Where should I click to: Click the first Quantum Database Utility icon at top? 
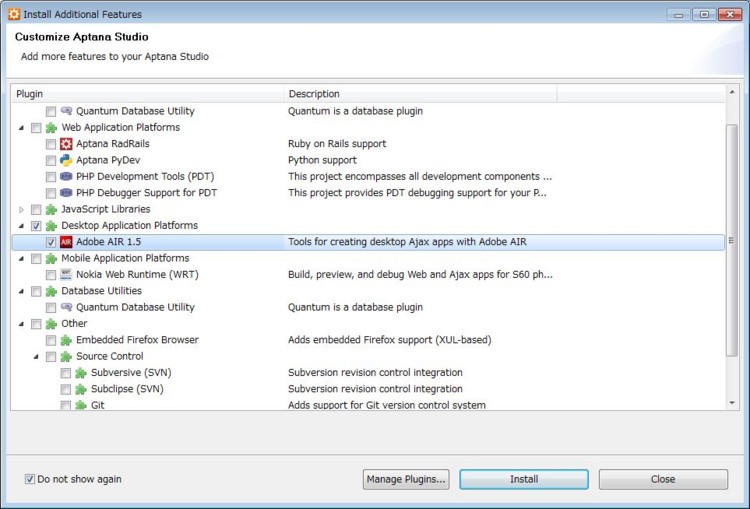(x=66, y=111)
